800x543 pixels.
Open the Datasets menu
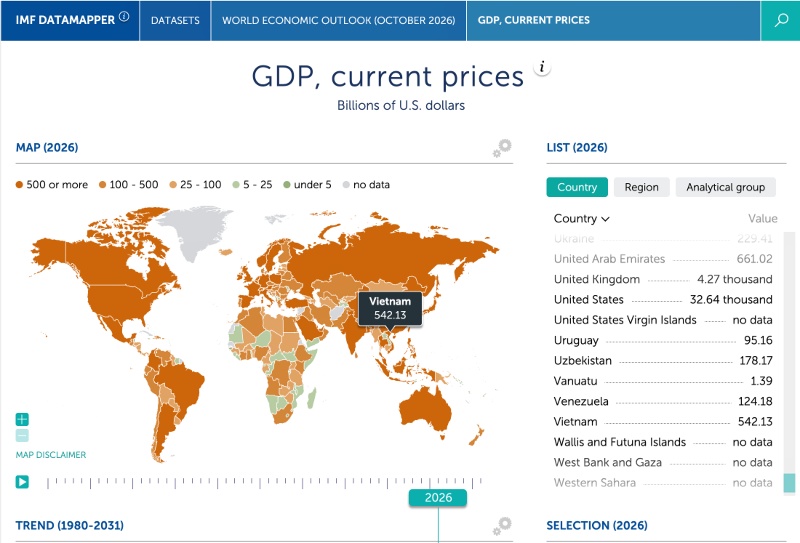pos(175,20)
